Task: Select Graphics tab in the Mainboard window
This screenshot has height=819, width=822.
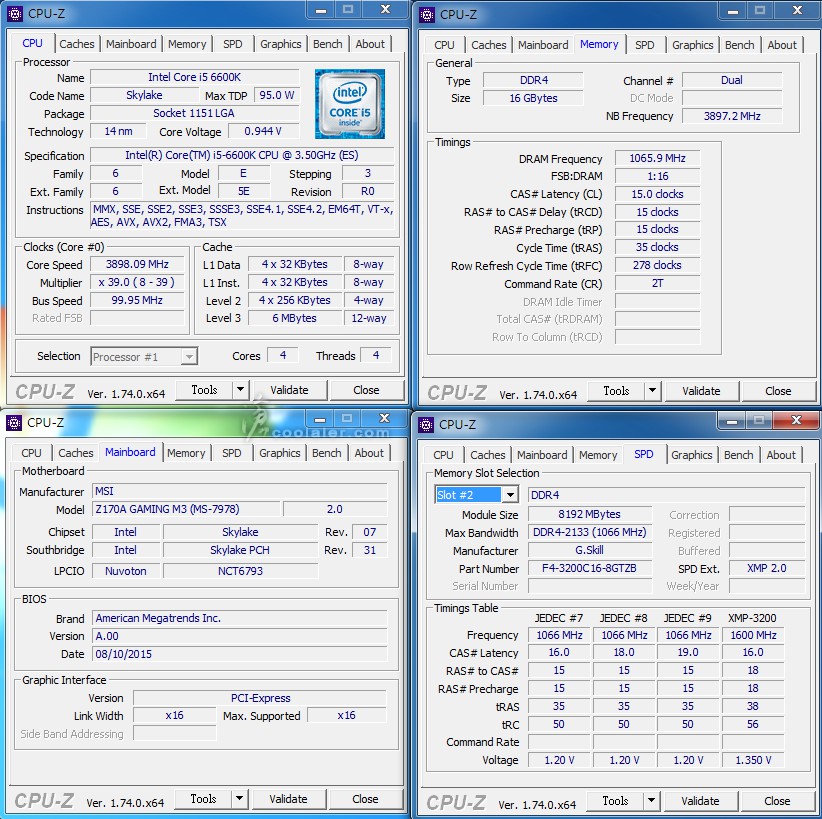Action: point(280,453)
